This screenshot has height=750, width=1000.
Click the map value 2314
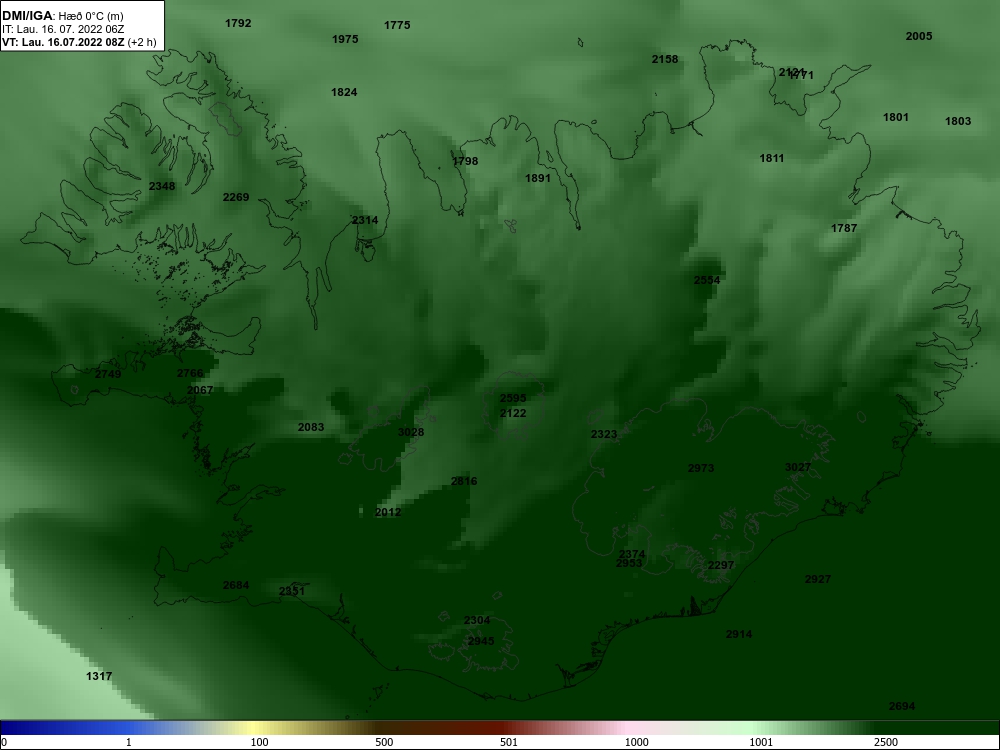365,220
